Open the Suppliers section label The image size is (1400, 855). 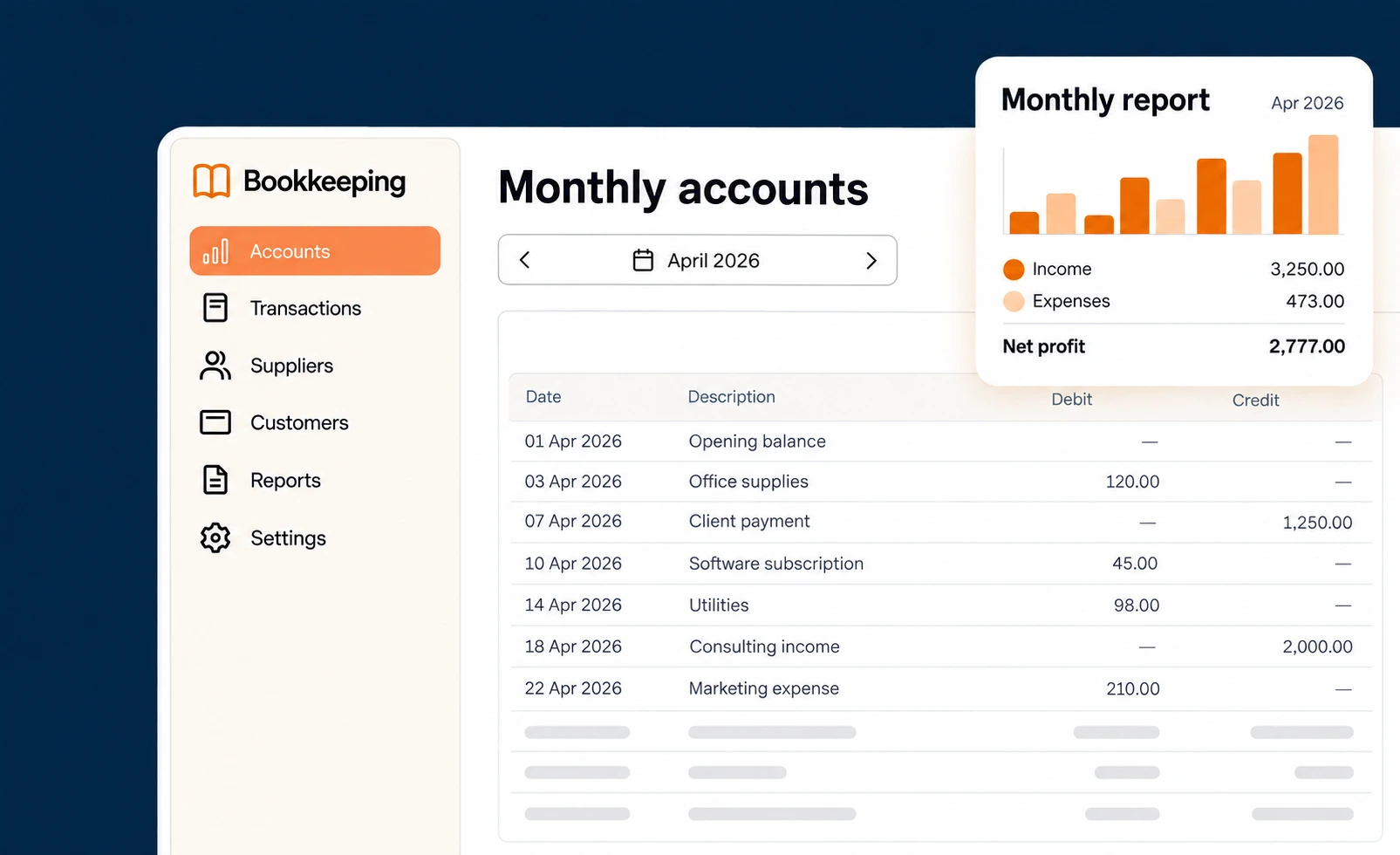point(291,366)
